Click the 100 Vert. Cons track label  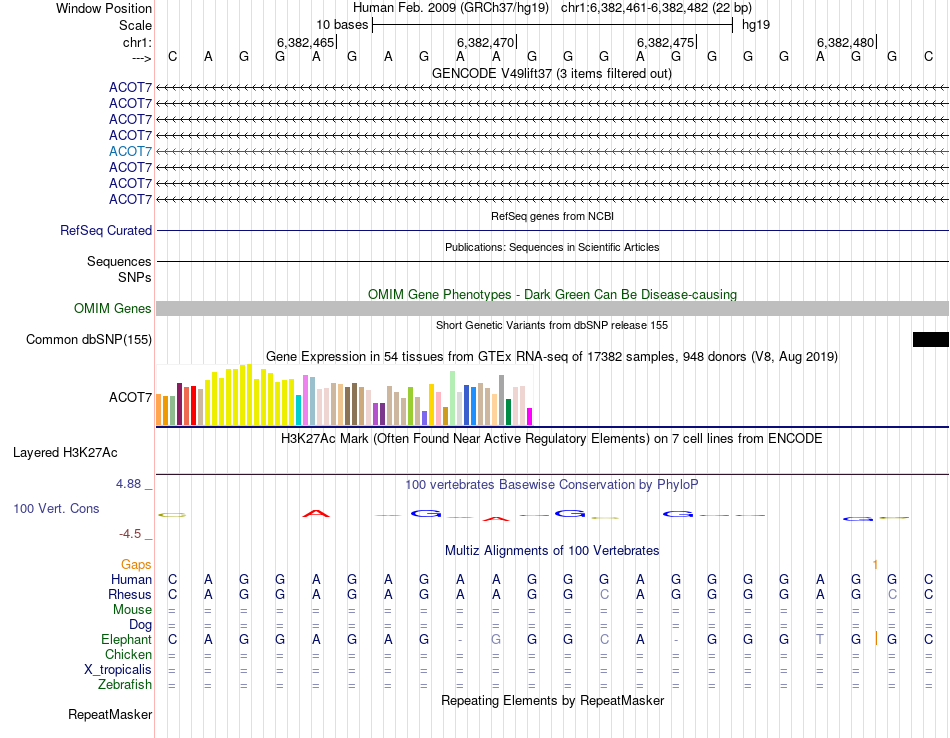click(56, 508)
